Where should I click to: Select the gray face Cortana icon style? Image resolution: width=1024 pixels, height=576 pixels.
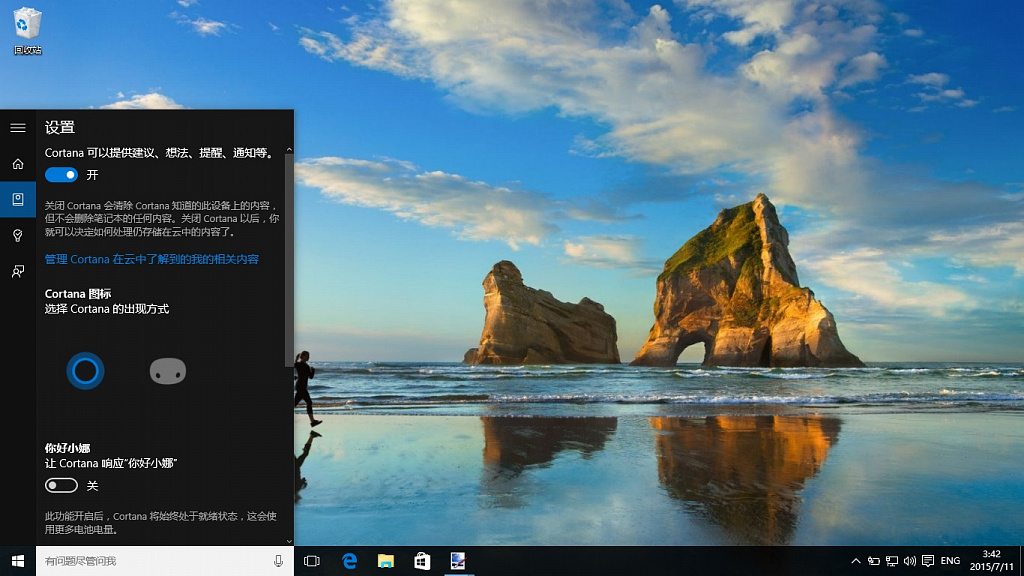pyautogui.click(x=168, y=371)
